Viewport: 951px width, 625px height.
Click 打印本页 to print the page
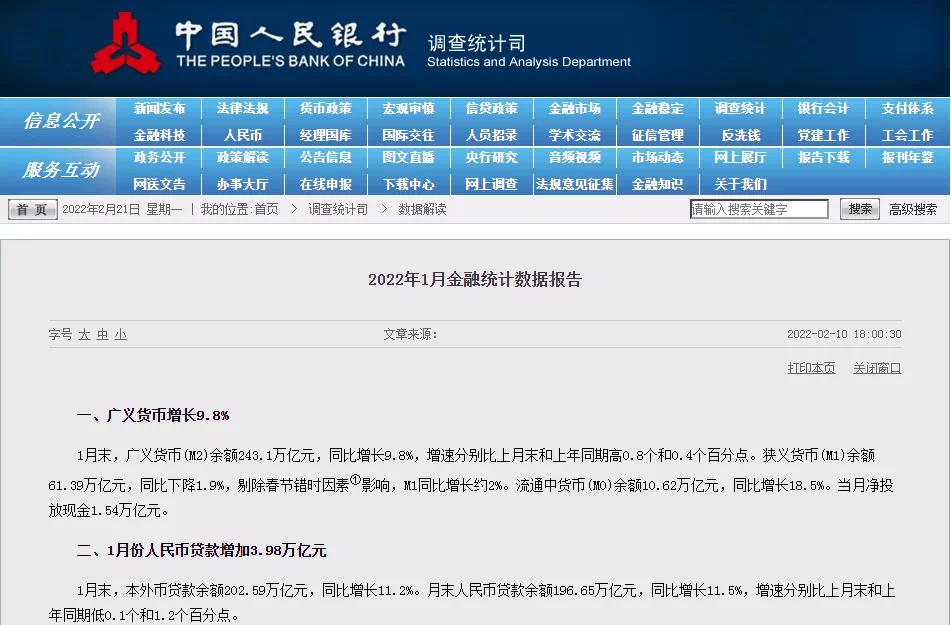click(x=811, y=368)
